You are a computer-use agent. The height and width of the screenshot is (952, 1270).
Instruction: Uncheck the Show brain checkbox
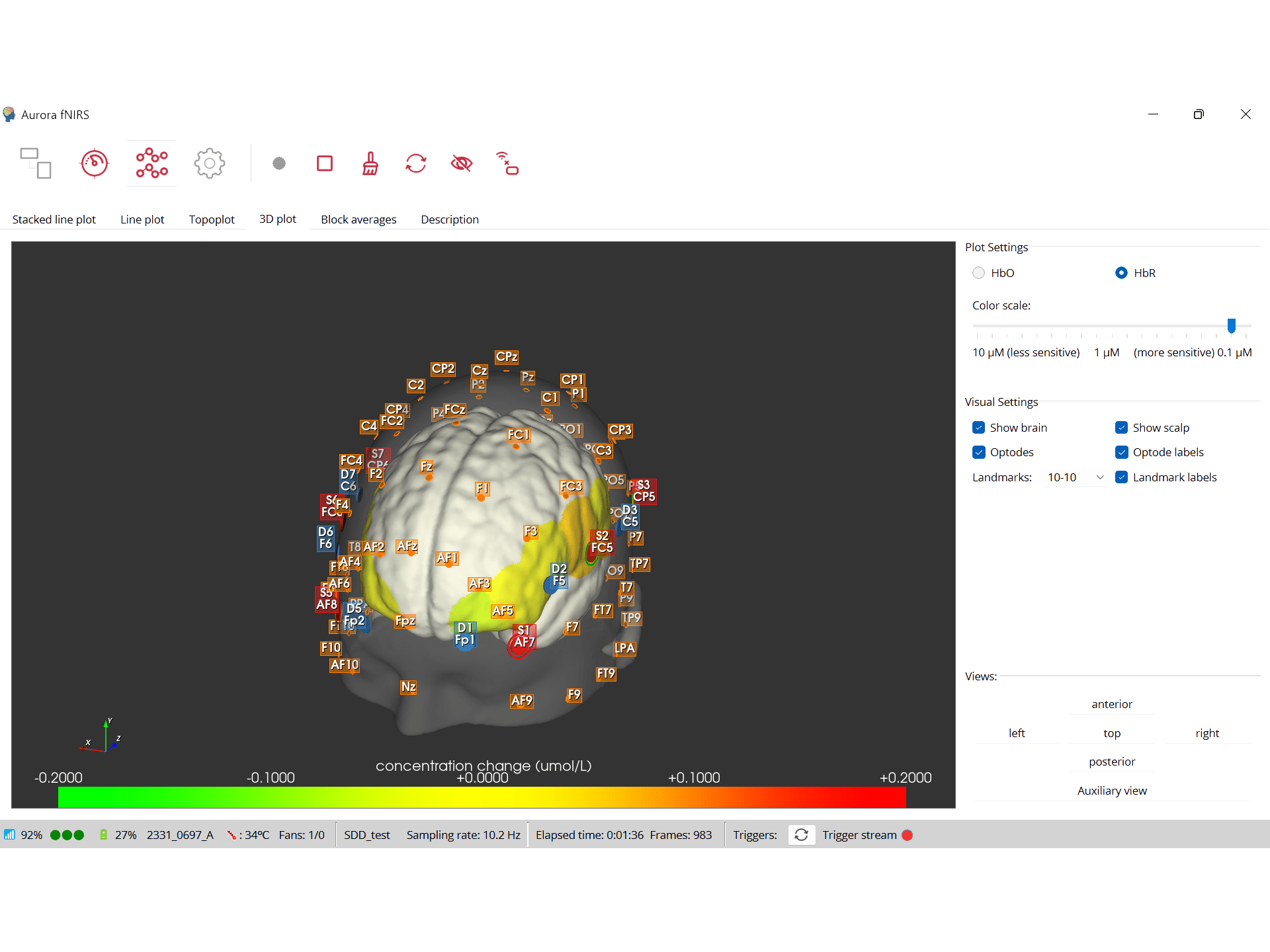pos(979,428)
